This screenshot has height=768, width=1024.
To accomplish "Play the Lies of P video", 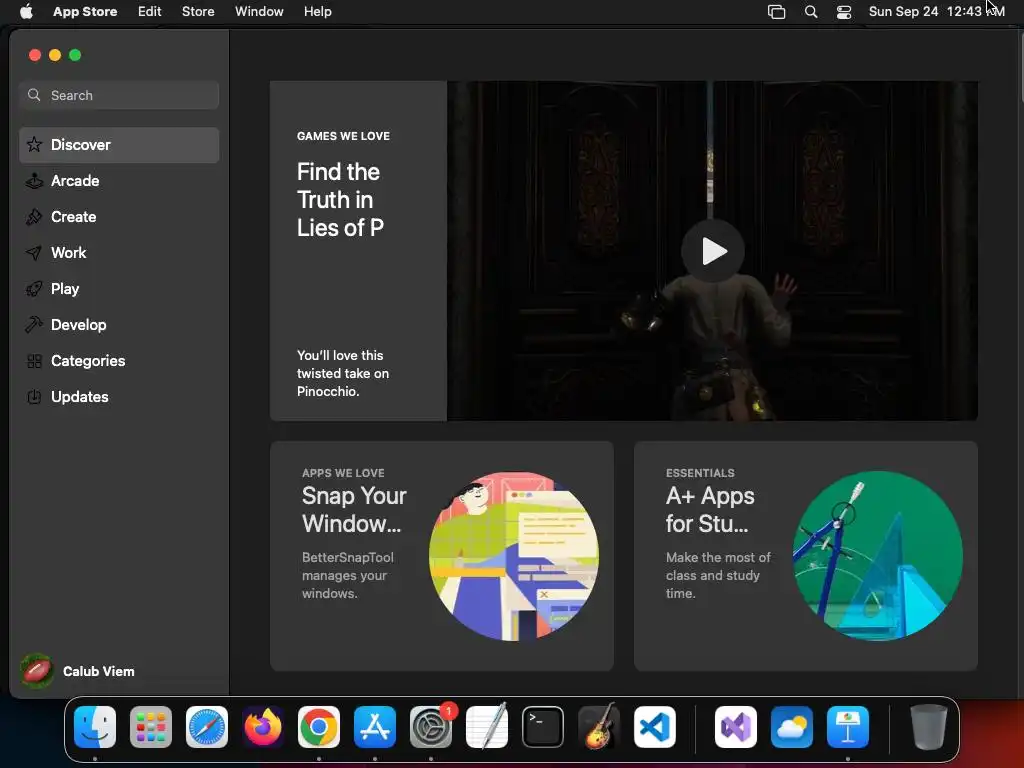I will [712, 251].
